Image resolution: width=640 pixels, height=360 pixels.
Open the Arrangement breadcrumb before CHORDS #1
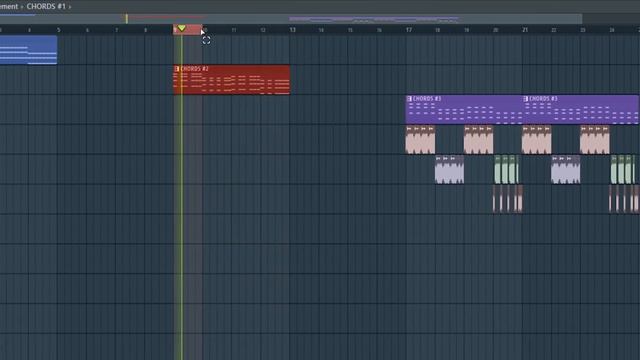pos(9,7)
